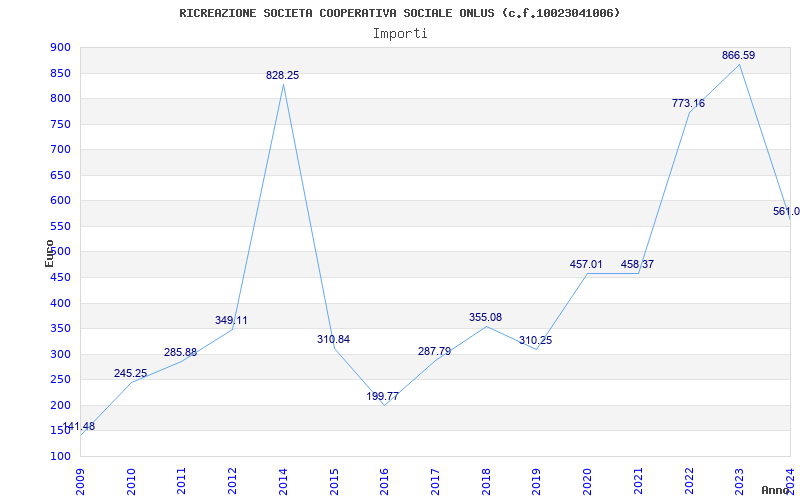Viewport: 800px width, 500px height.
Task: Click the 285.88 data label
Action: [180, 353]
